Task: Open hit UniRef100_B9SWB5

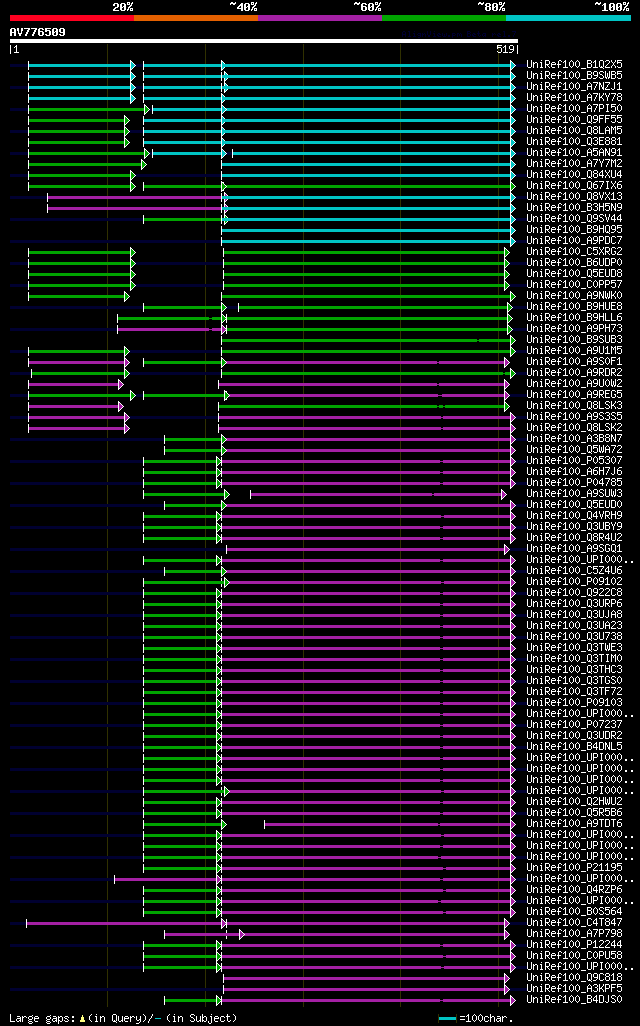Action: tap(575, 76)
